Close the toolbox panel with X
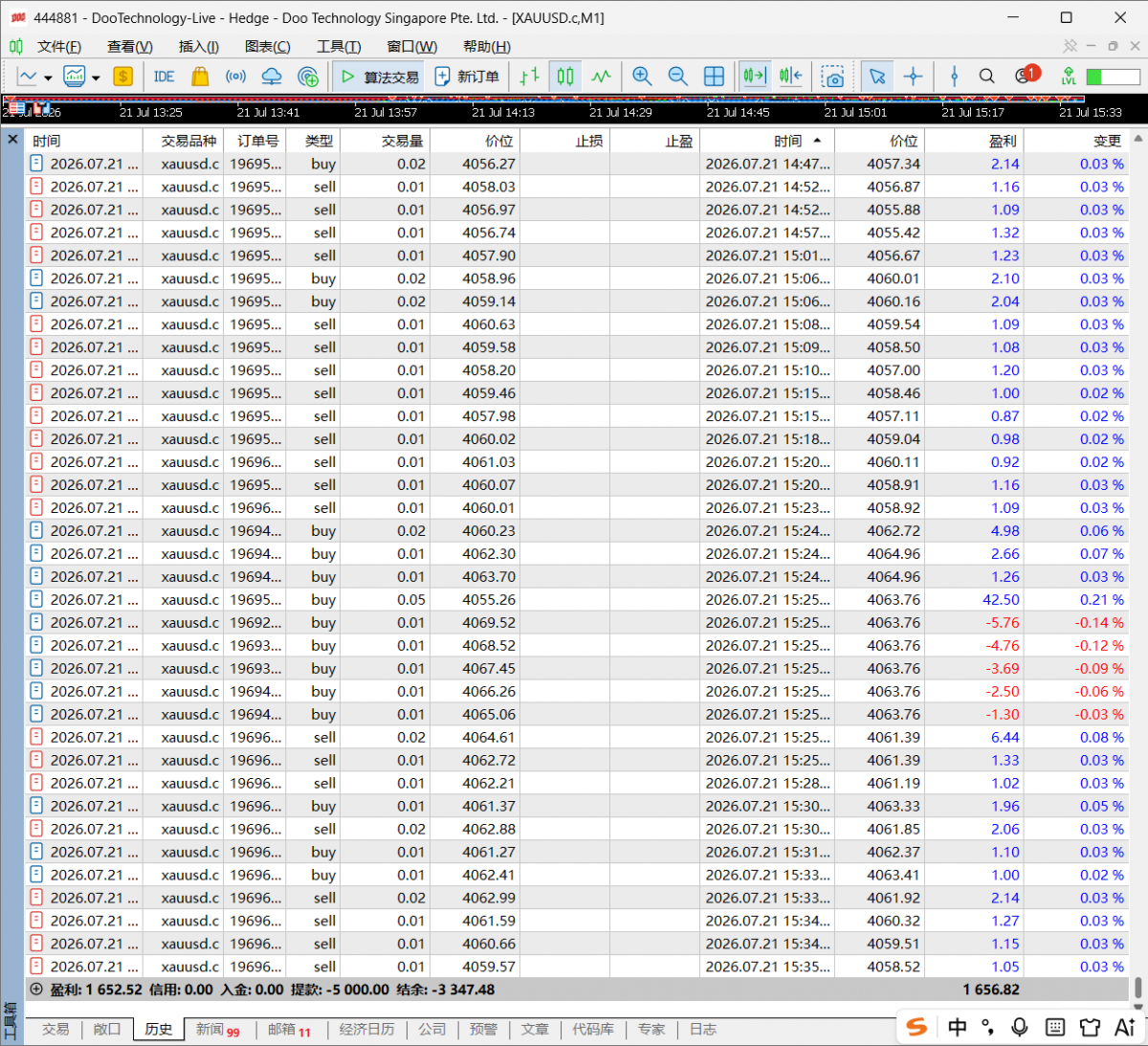The width and height of the screenshot is (1148, 1046). pos(12,140)
